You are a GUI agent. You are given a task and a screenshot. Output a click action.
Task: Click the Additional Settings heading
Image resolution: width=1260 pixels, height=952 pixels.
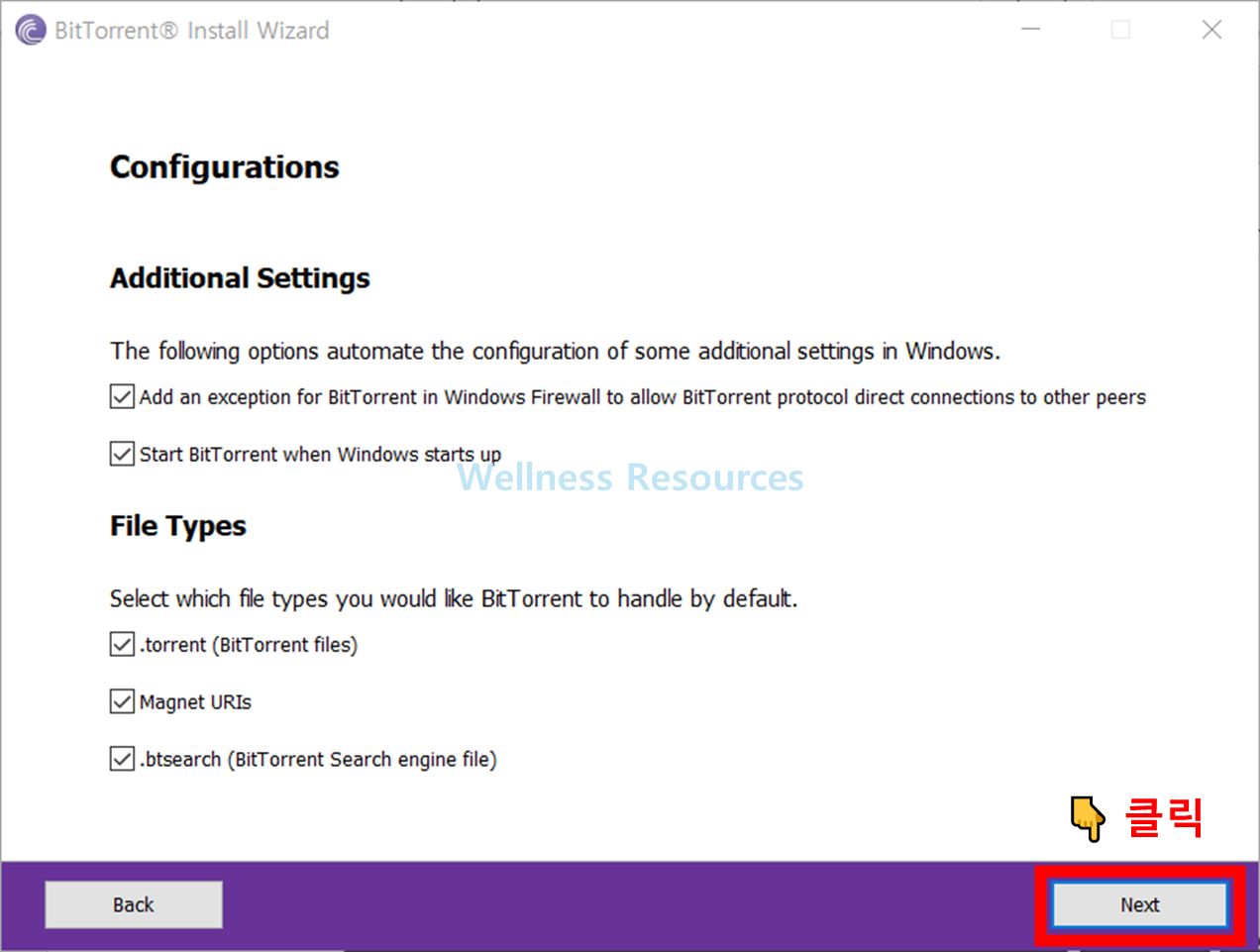point(240,278)
